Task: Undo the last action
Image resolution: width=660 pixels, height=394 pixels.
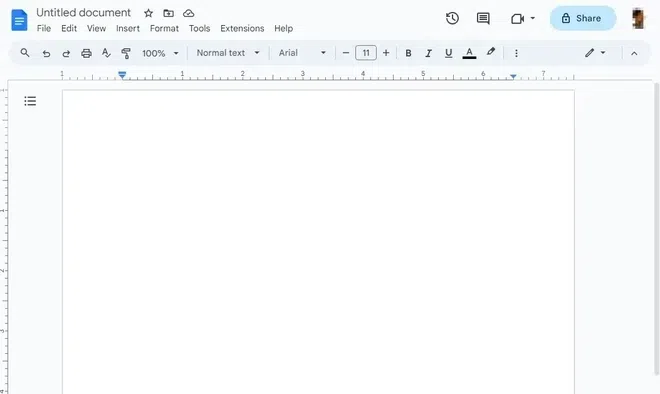Action: click(x=46, y=53)
